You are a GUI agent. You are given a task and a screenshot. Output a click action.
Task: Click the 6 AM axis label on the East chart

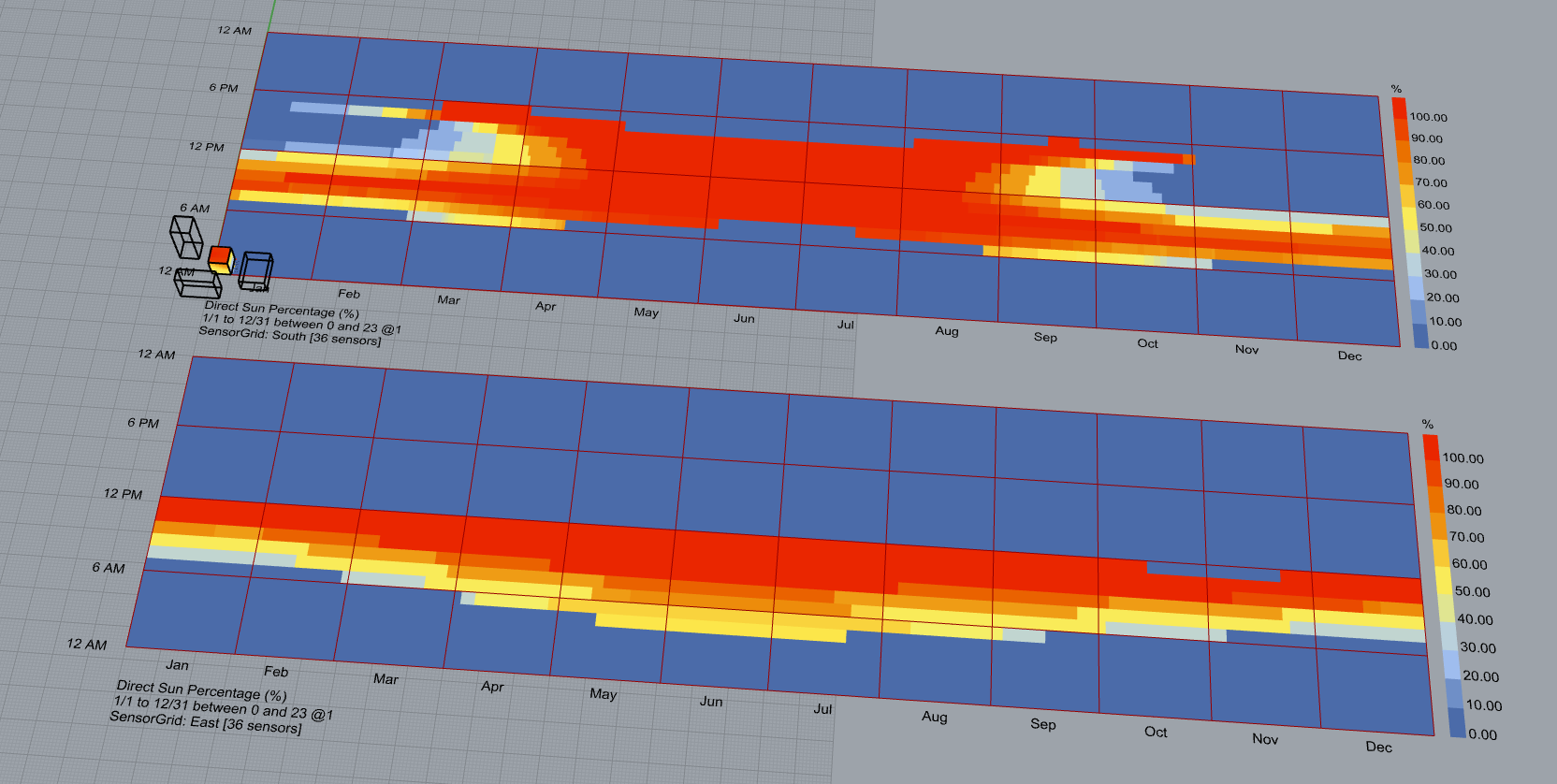click(x=108, y=568)
